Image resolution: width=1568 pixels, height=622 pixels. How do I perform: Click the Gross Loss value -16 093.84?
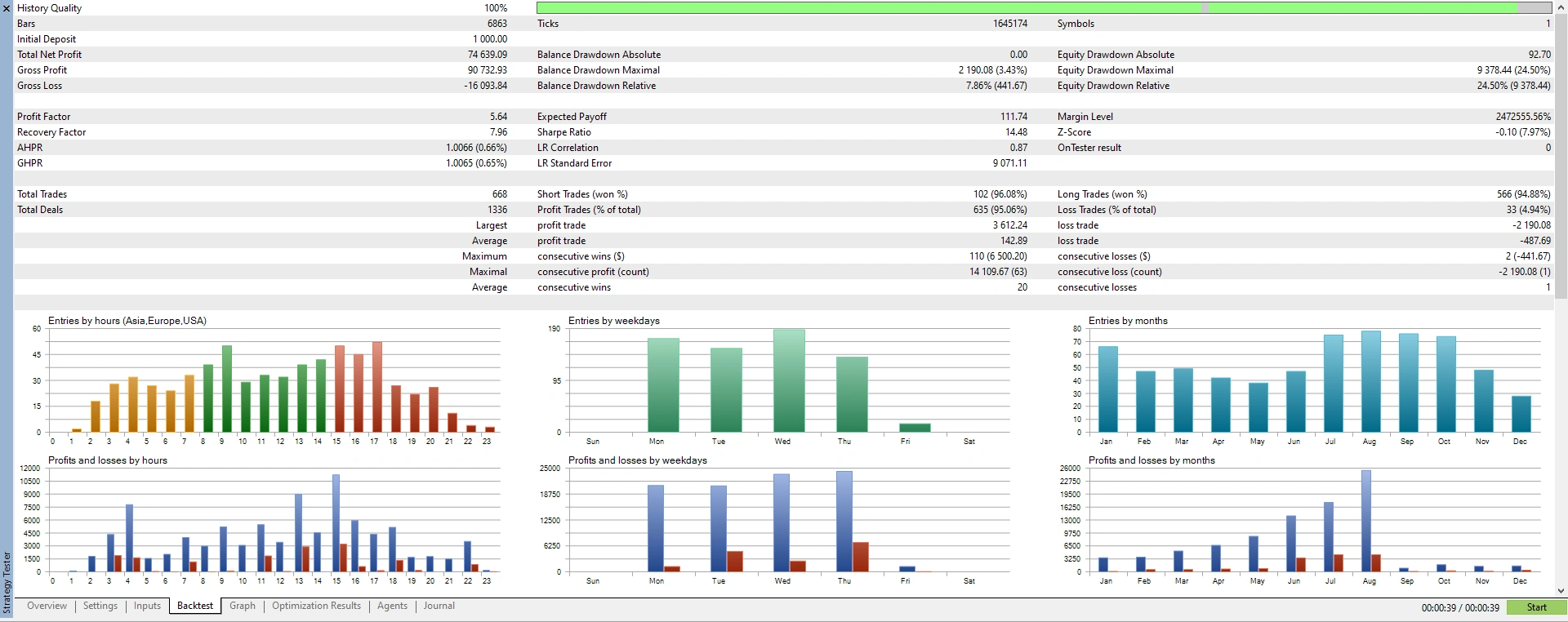pos(486,86)
